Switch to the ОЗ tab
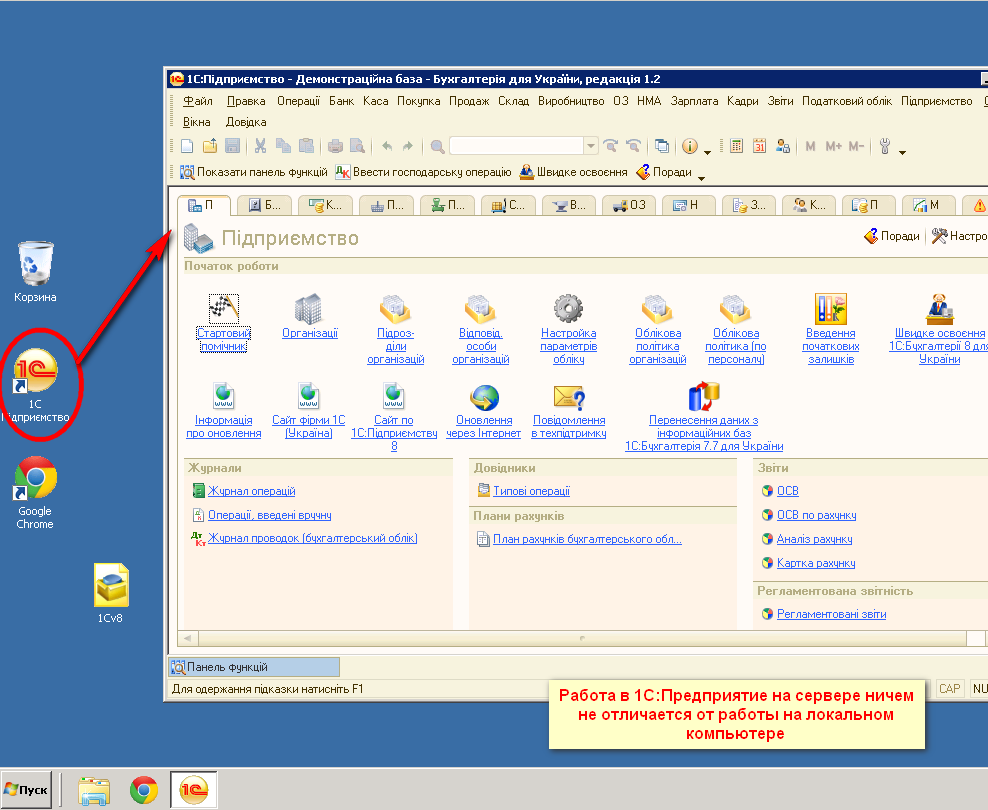Viewport: 988px width, 810px height. tap(629, 205)
